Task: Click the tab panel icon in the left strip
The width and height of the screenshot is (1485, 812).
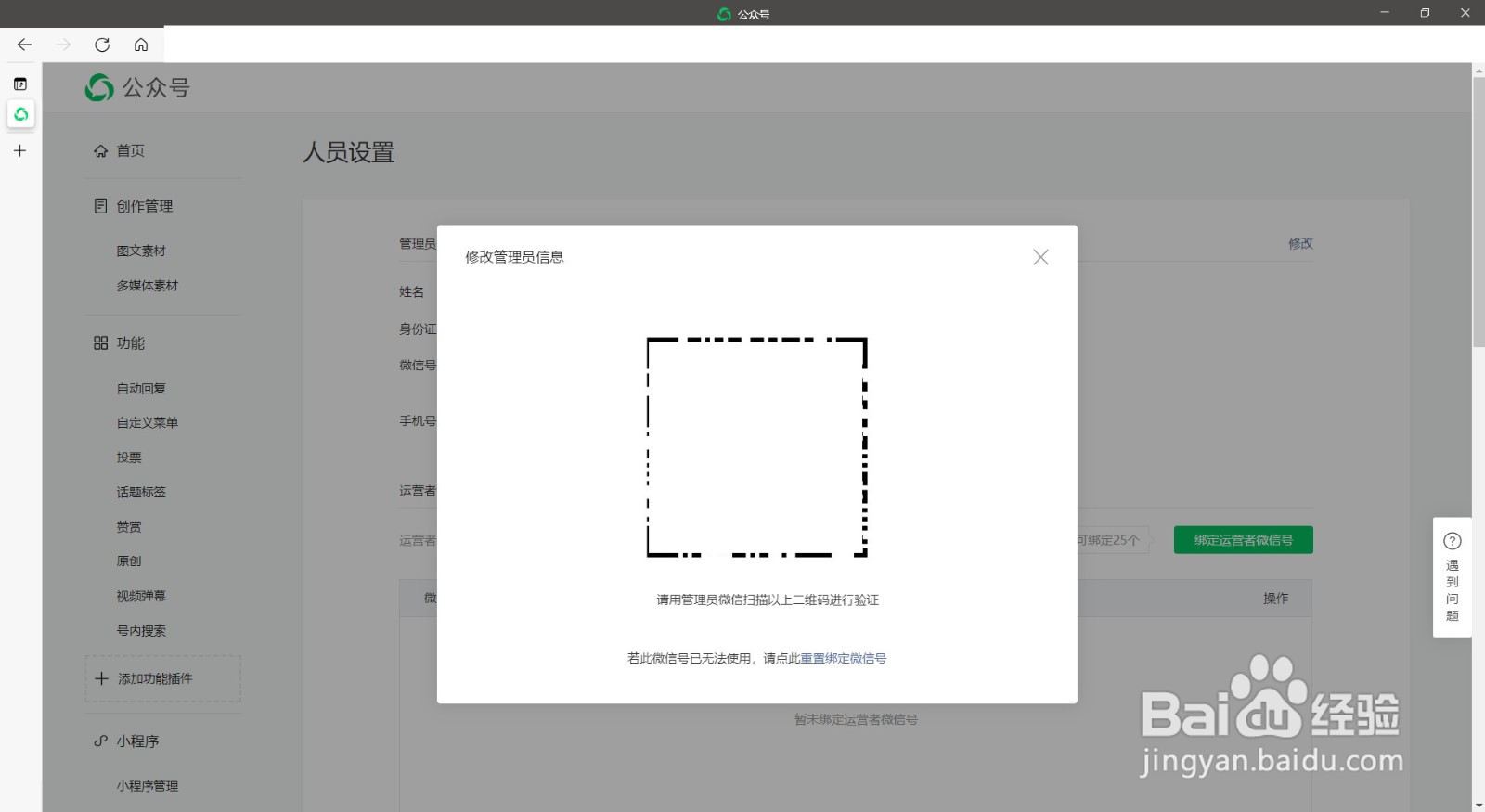Action: pos(20,84)
